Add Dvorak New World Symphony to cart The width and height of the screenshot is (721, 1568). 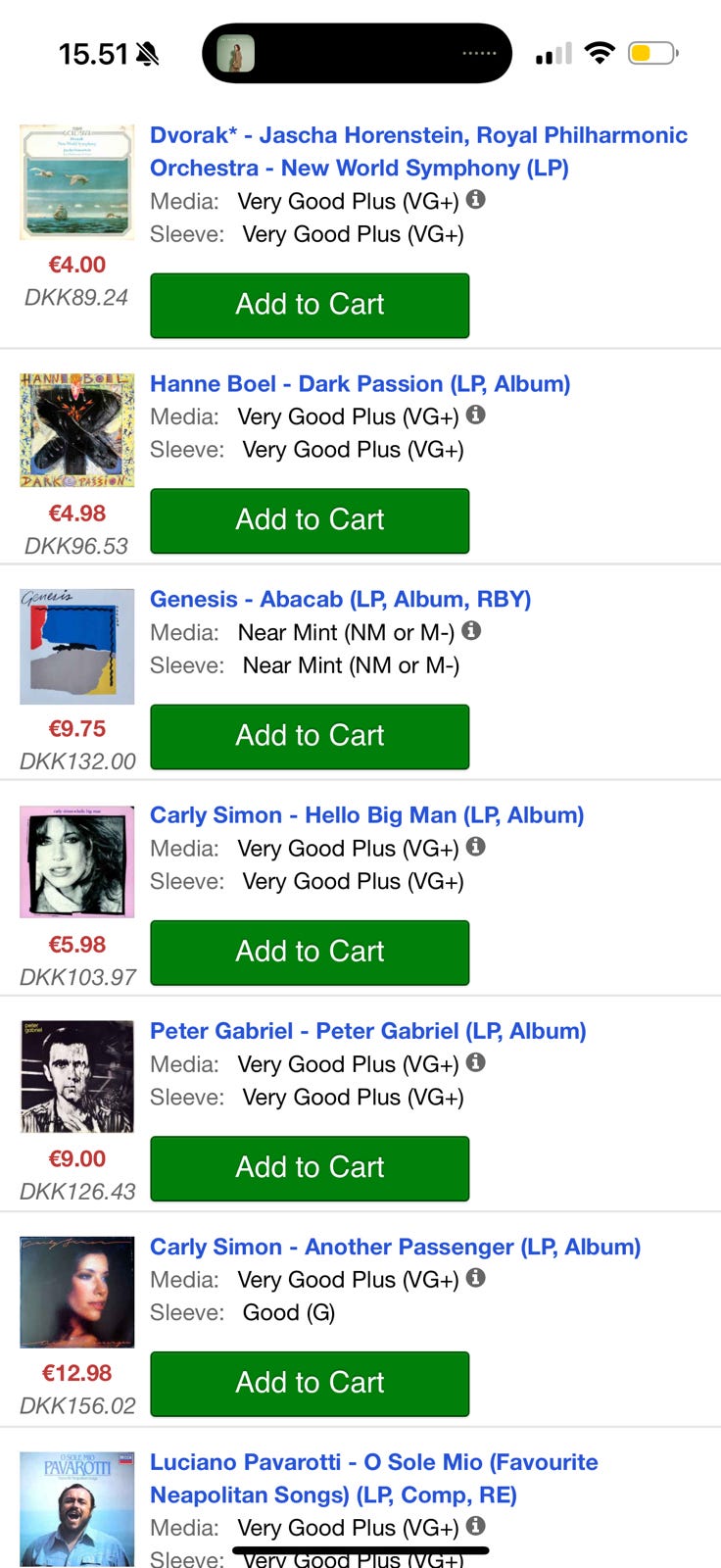[x=310, y=305]
